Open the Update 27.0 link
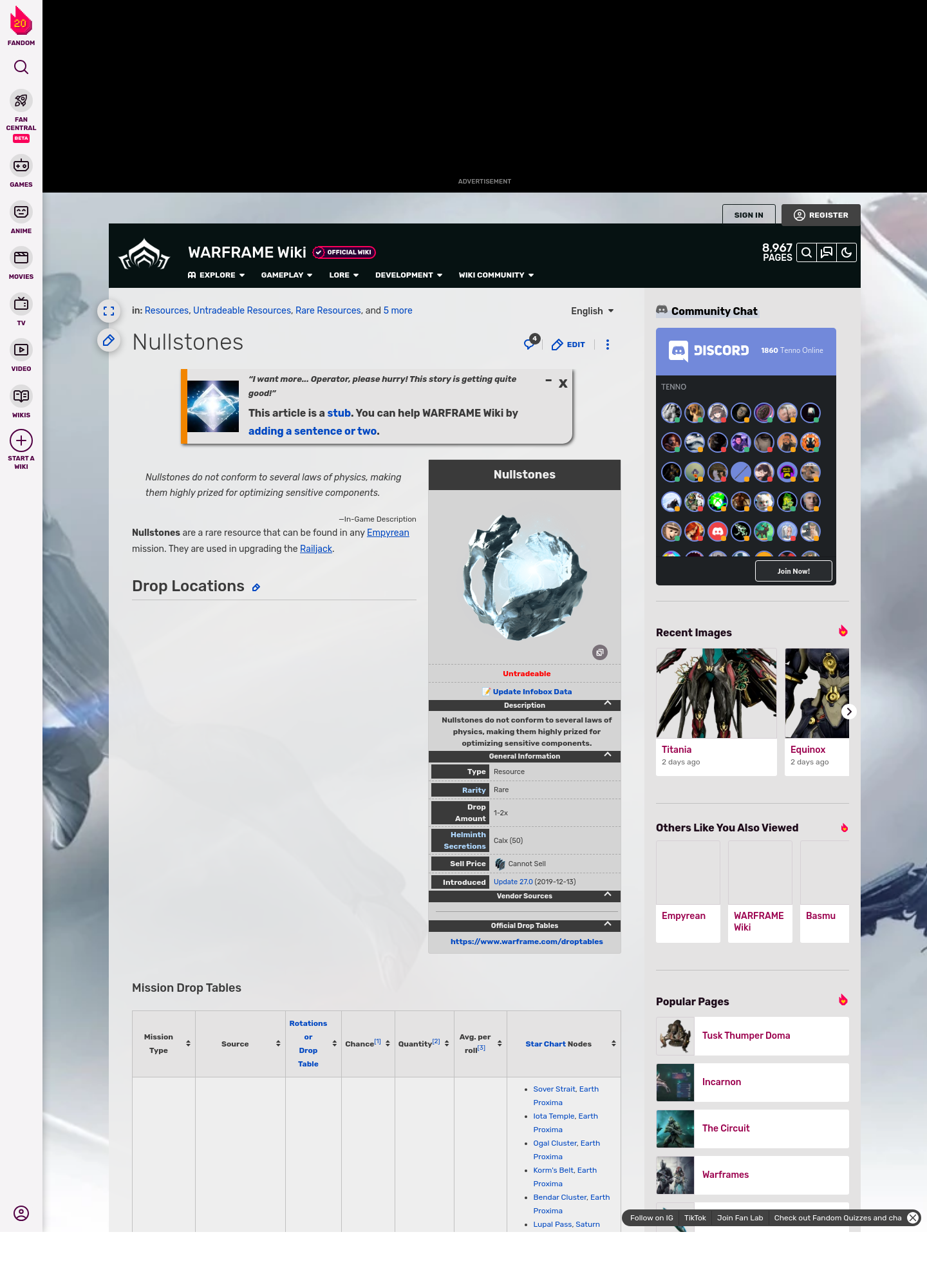927x1288 pixels. point(513,882)
